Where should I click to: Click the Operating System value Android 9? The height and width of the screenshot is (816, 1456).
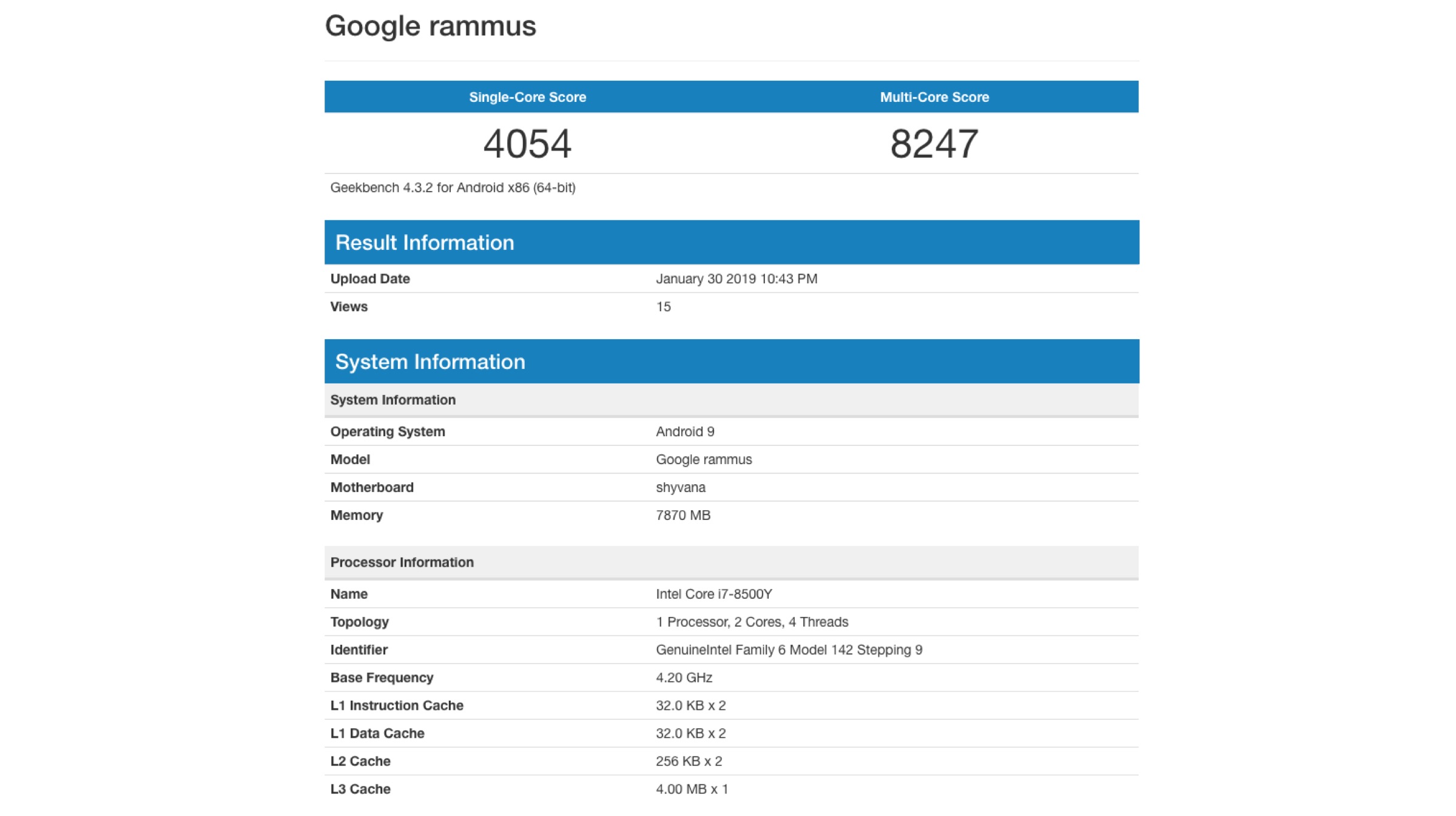coord(685,431)
